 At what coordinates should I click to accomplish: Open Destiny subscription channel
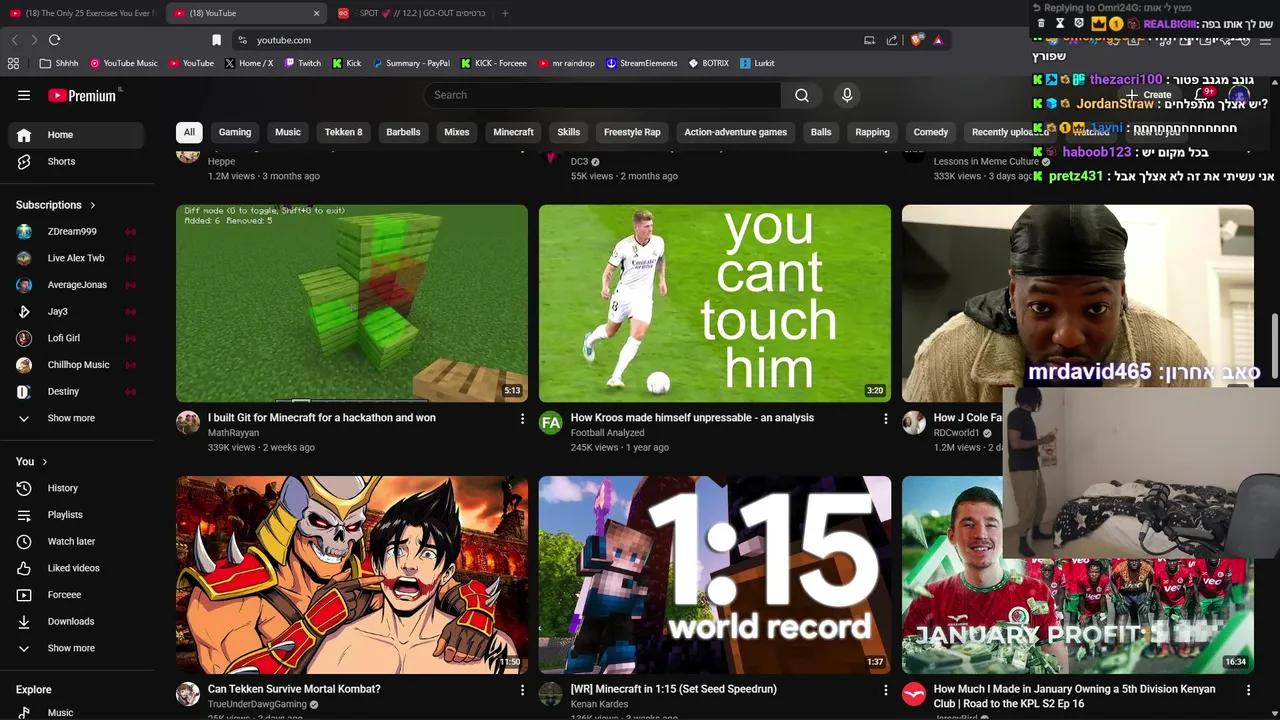point(77,391)
